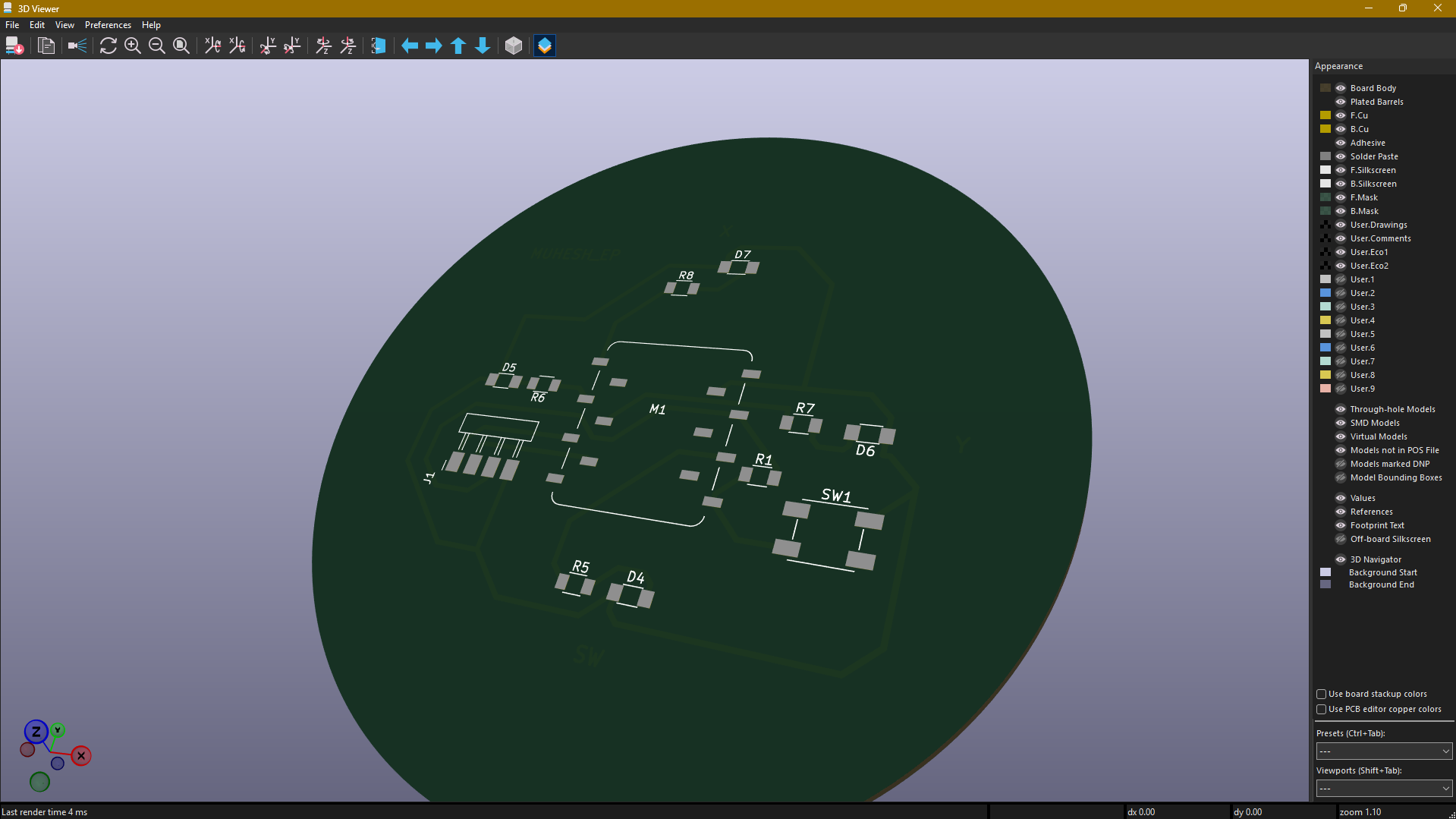Zoom out with the magnifier minus icon
This screenshot has height=819, width=1456.
[x=157, y=46]
